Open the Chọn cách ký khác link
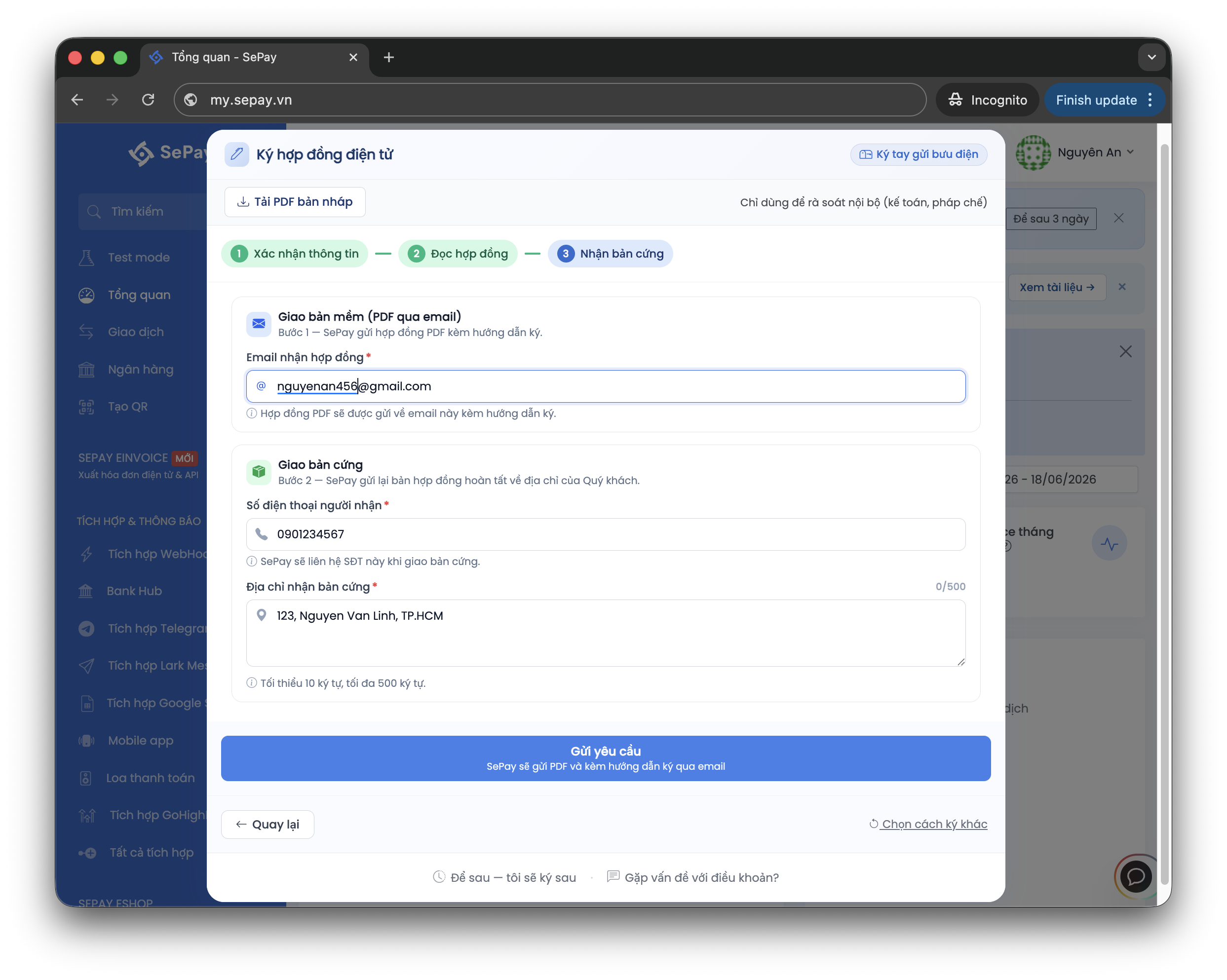 (x=928, y=824)
